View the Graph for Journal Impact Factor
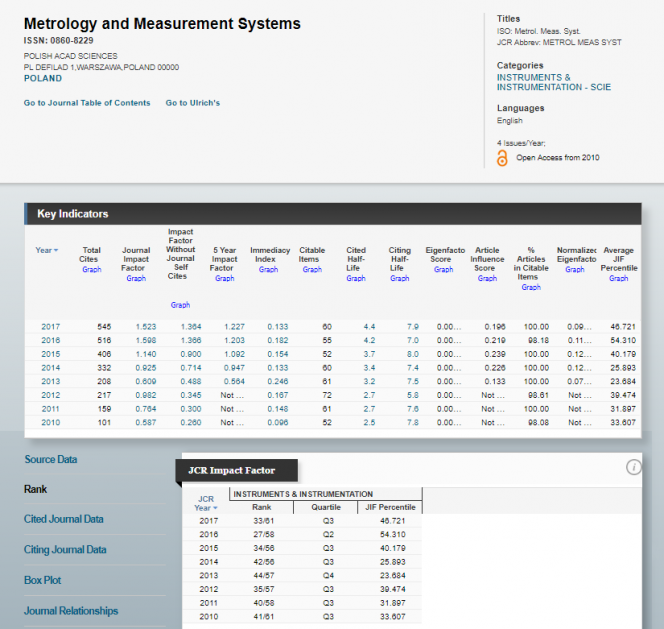 tap(136, 278)
